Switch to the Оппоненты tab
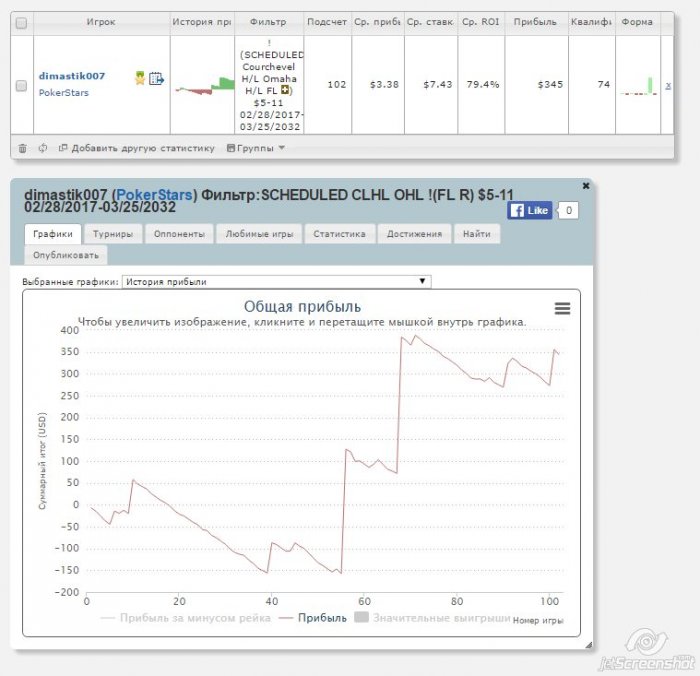Viewport: 700px width, 676px height. (x=179, y=234)
